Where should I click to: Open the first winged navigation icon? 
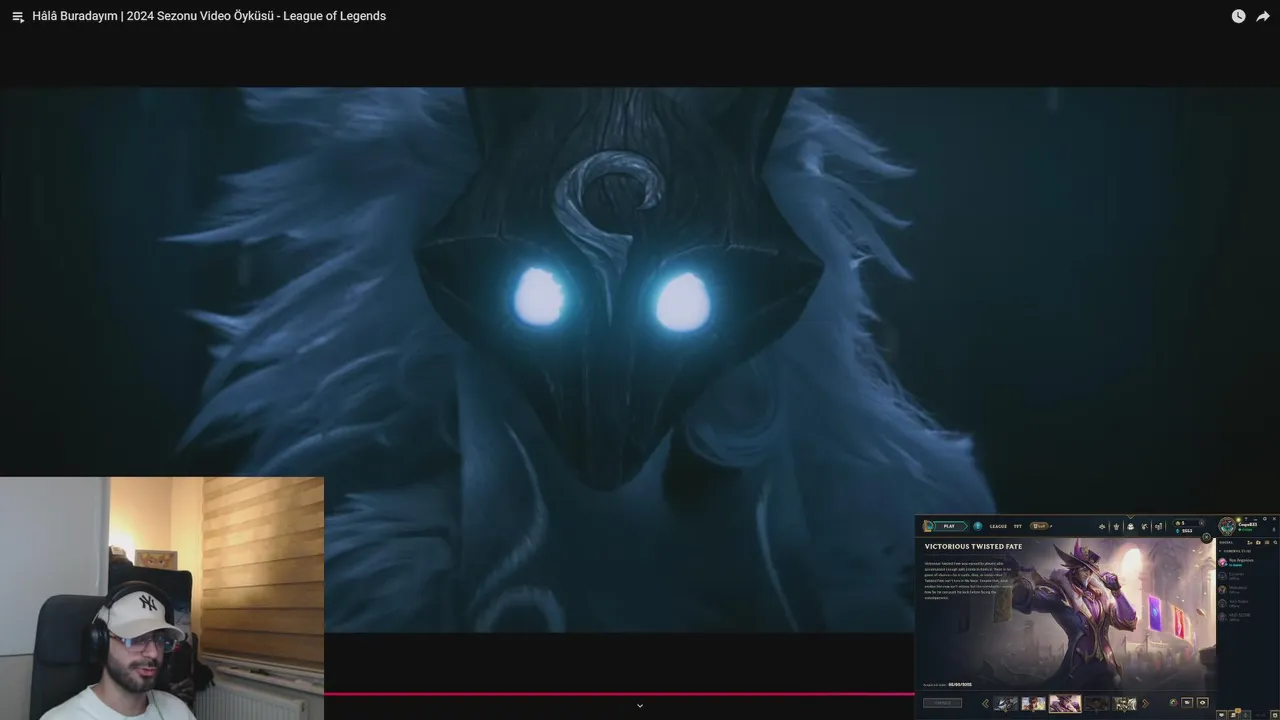[x=1102, y=526]
